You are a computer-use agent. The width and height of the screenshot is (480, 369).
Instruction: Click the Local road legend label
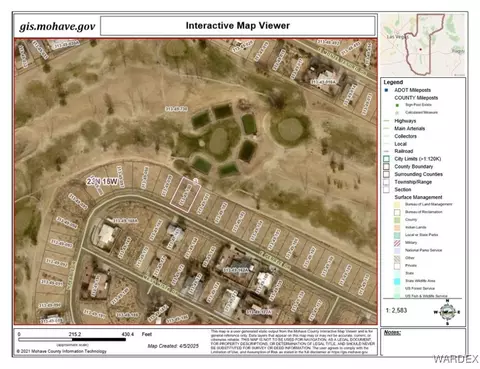pos(400,144)
